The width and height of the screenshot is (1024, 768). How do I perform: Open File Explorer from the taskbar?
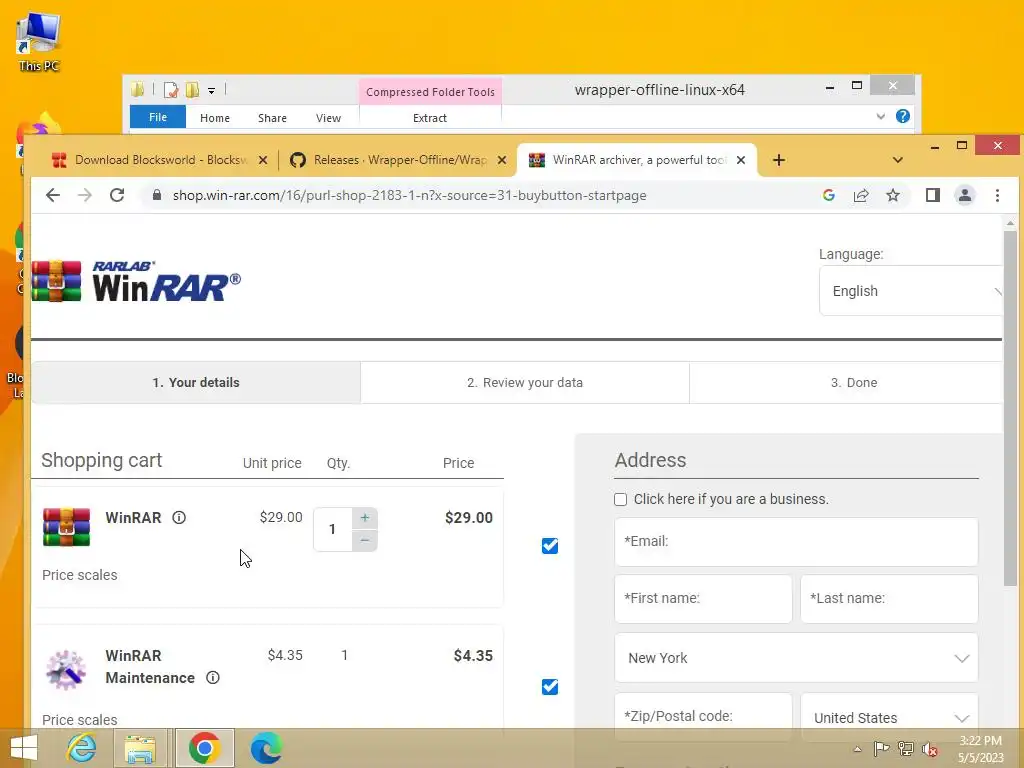pyautogui.click(x=140, y=748)
